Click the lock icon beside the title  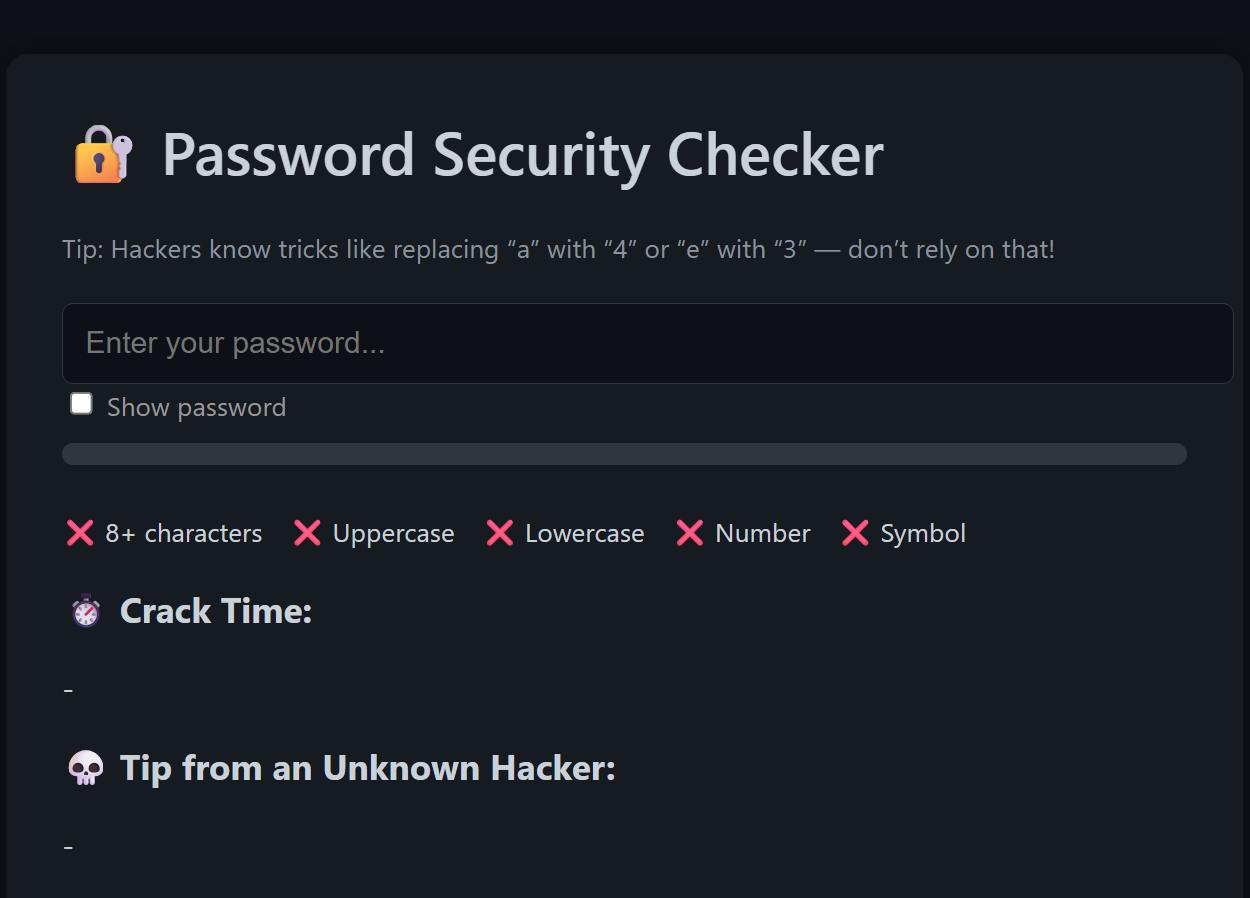(100, 155)
